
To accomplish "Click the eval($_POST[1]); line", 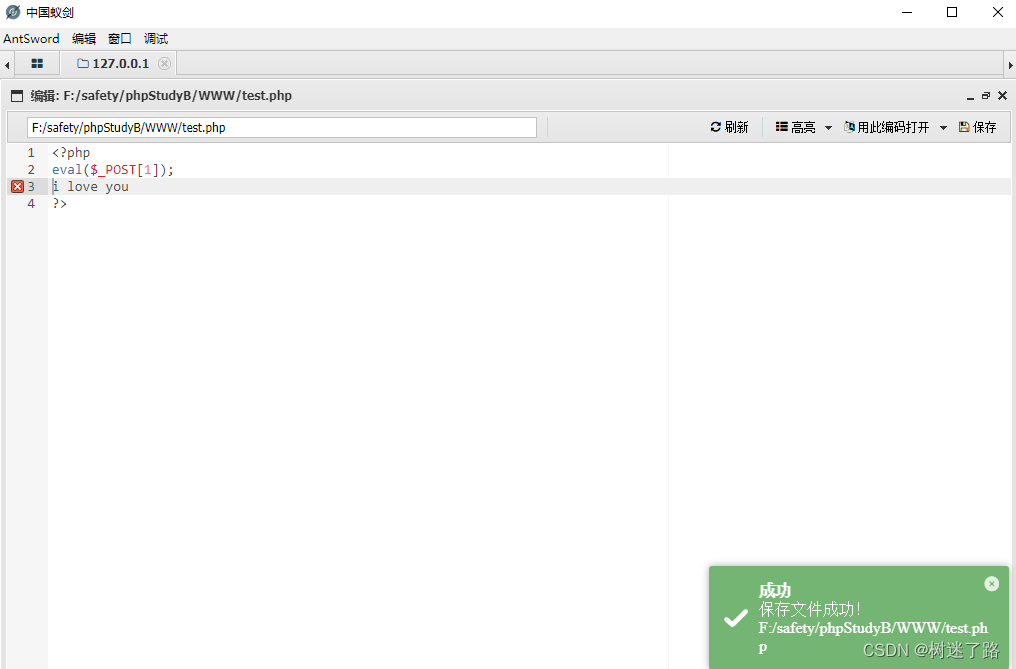I will coord(113,170).
